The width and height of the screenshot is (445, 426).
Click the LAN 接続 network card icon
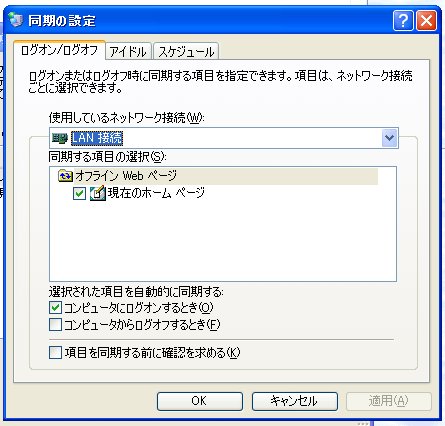(x=60, y=138)
